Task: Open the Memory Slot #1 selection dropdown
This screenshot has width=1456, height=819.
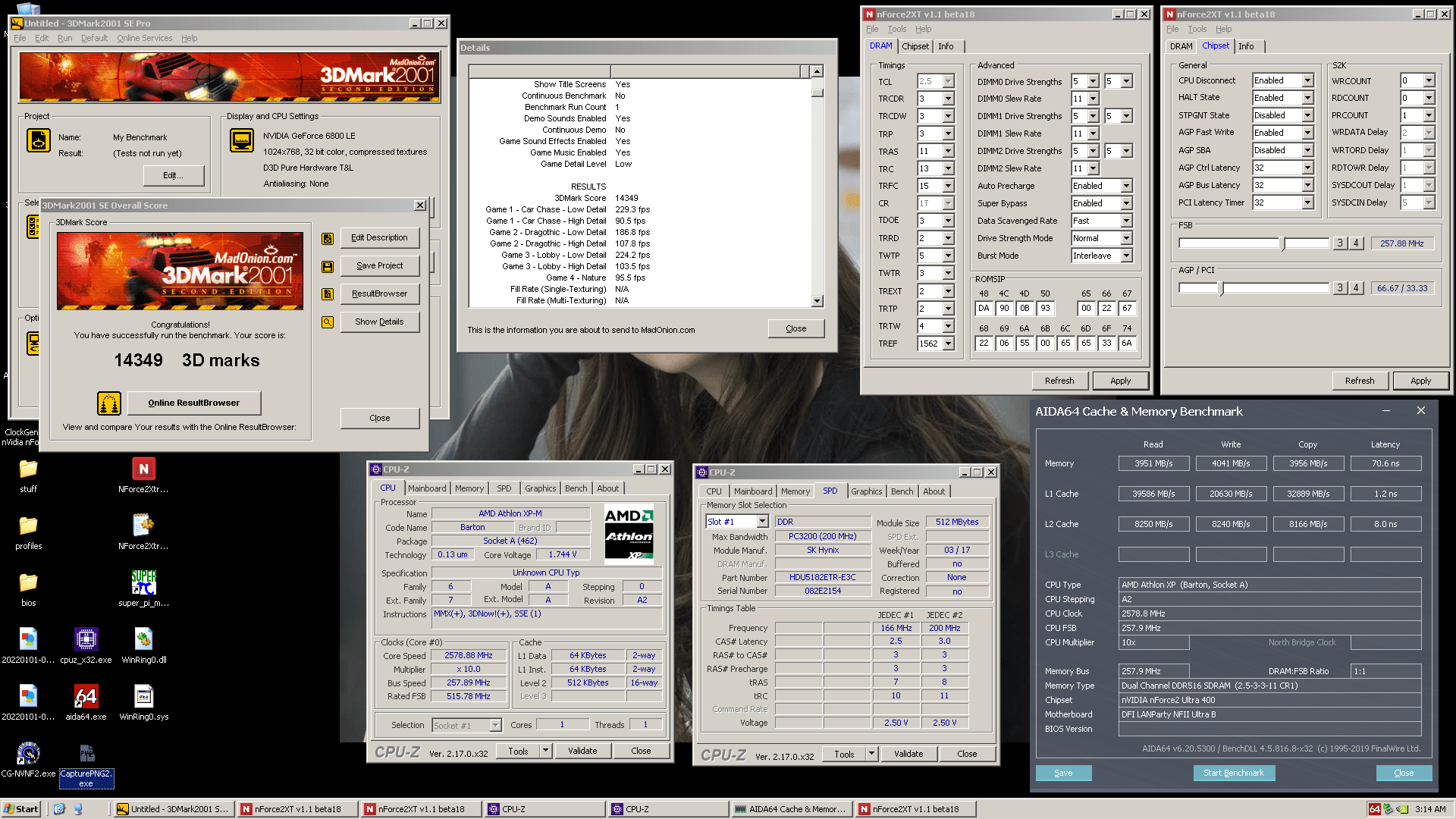Action: pos(763,521)
